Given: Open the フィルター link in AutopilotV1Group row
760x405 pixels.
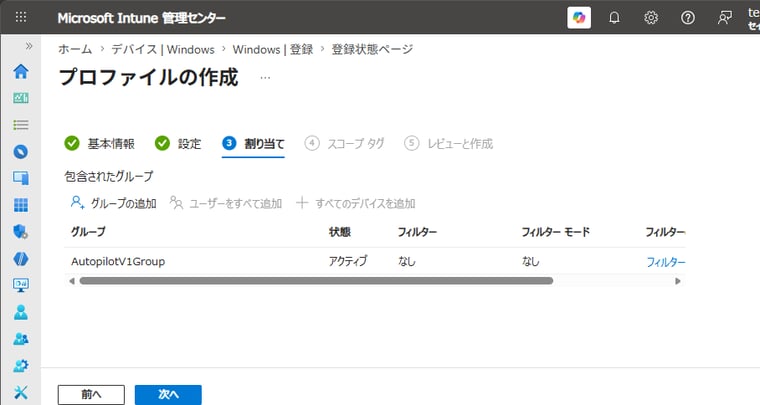Looking at the screenshot, I should tap(666, 262).
